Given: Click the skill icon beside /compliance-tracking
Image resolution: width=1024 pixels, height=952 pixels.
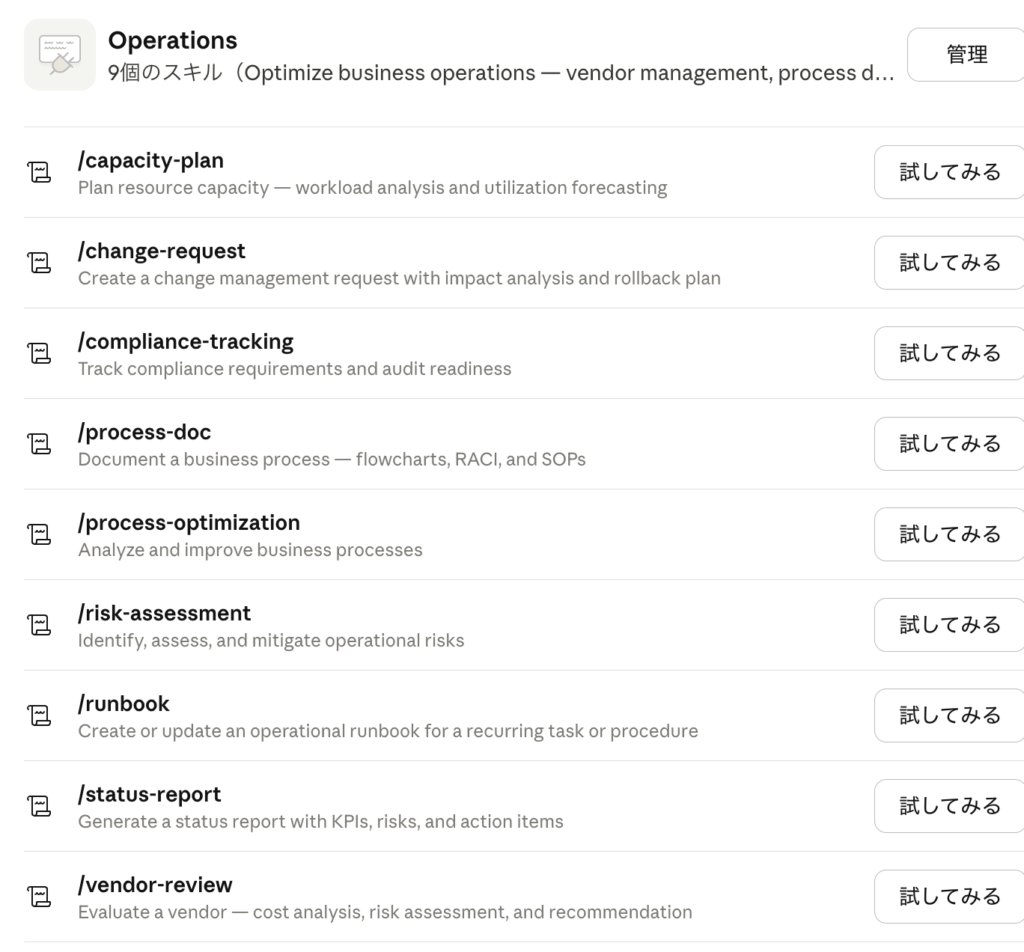Looking at the screenshot, I should (38, 354).
